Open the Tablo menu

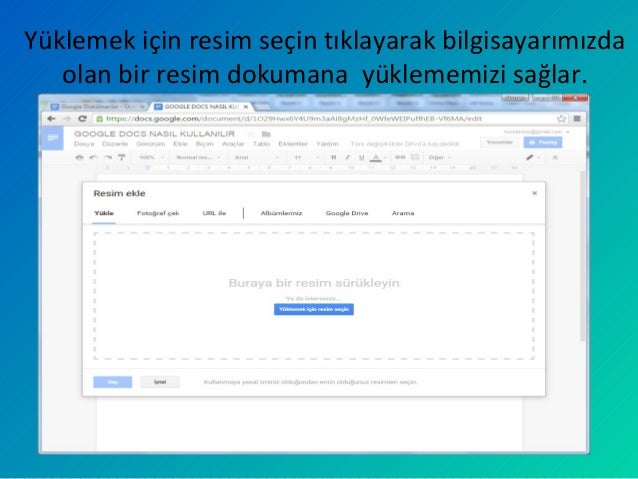pos(261,144)
